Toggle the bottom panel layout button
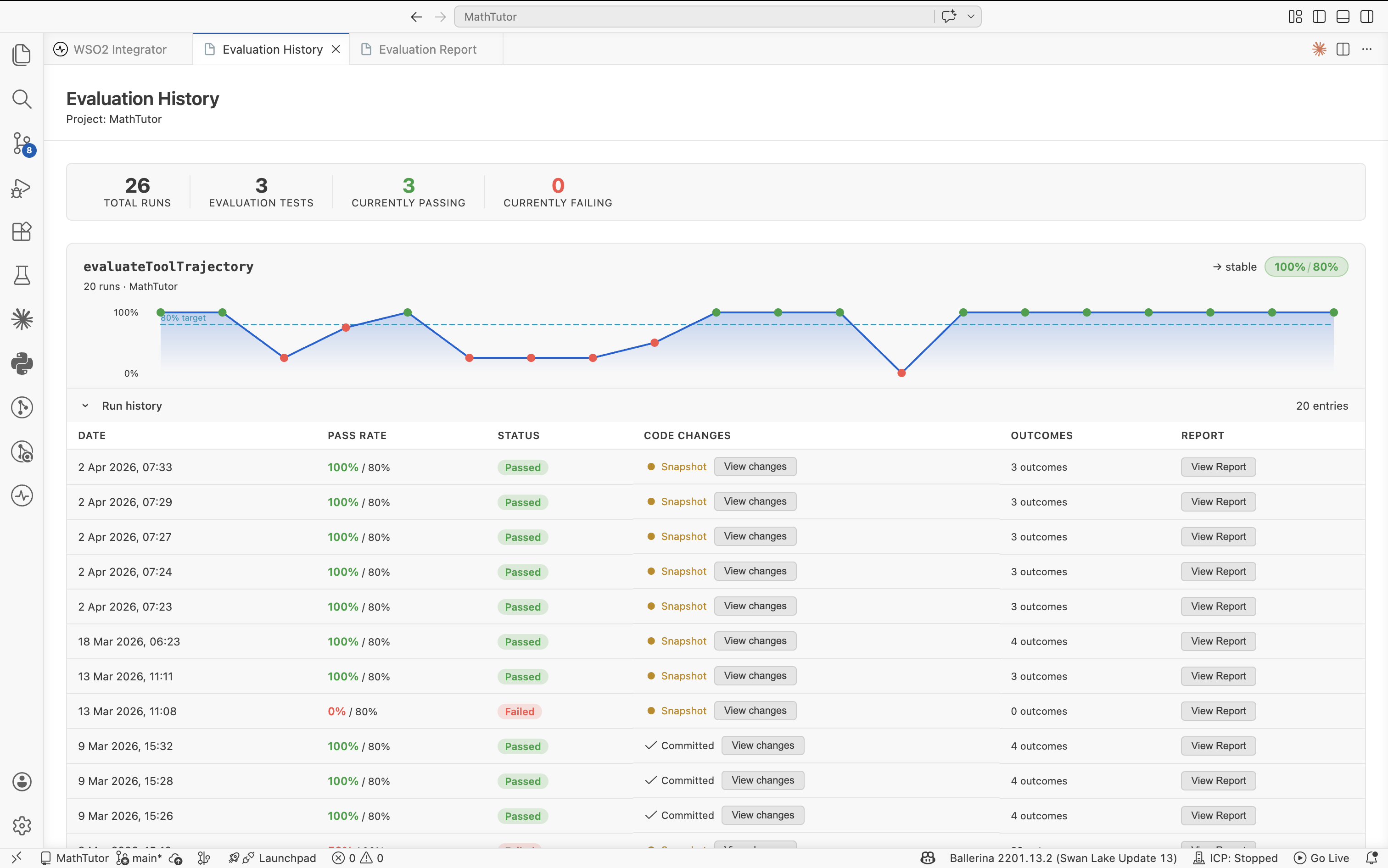The width and height of the screenshot is (1388, 868). click(x=1343, y=17)
